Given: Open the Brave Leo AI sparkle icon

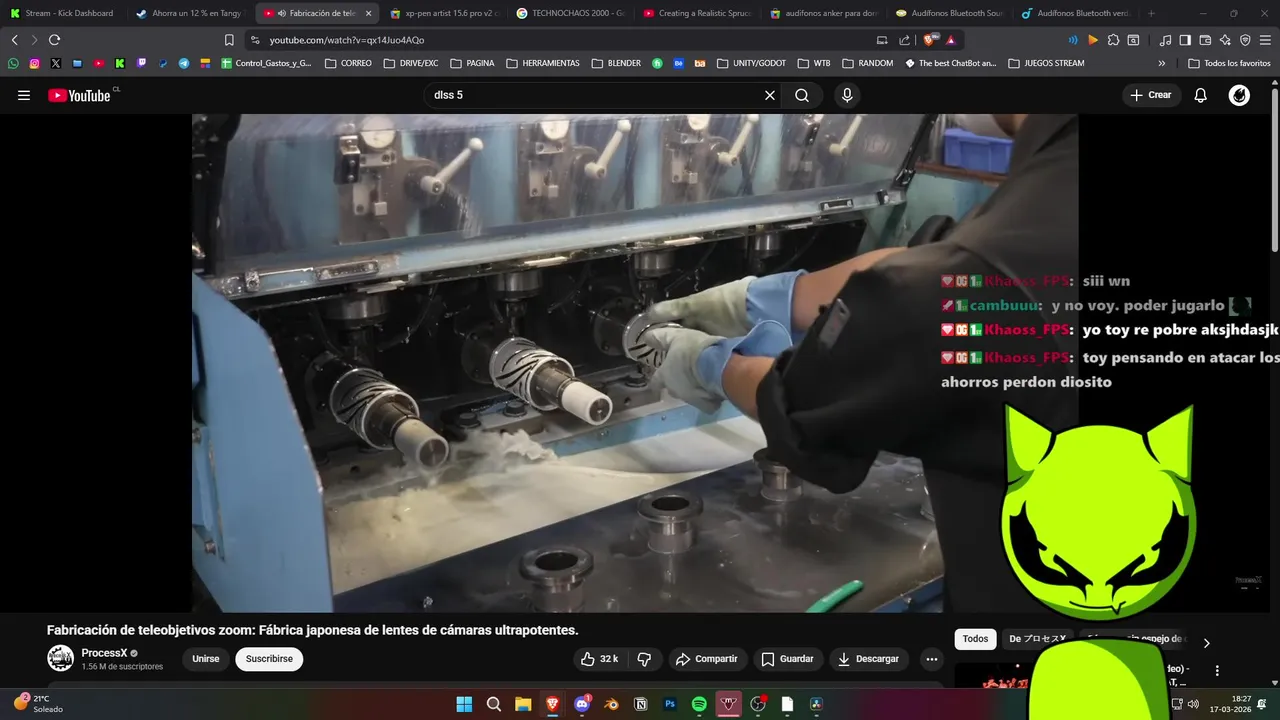Looking at the screenshot, I should click(1225, 40).
